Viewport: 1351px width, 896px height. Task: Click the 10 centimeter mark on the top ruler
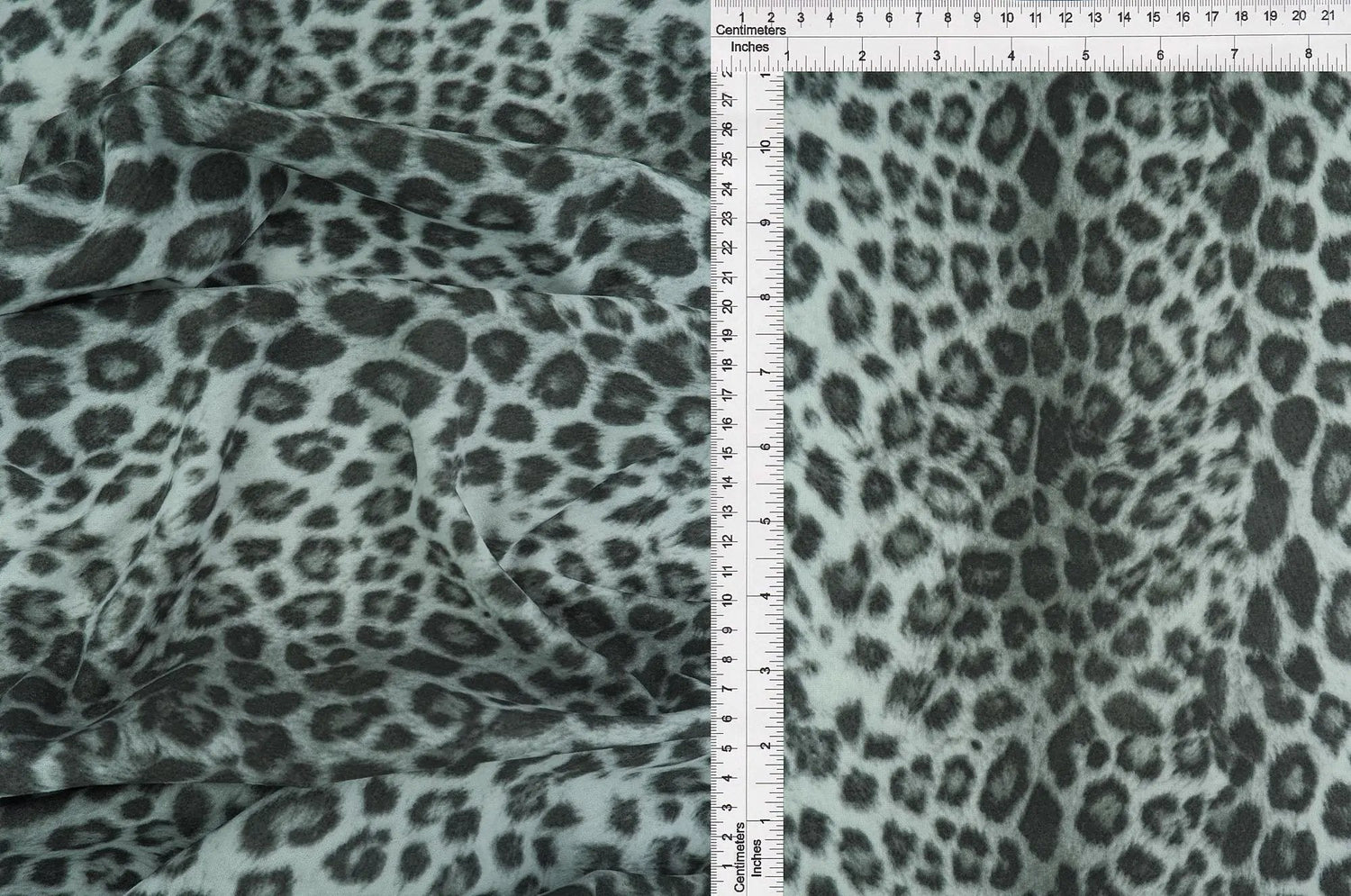point(1006,15)
